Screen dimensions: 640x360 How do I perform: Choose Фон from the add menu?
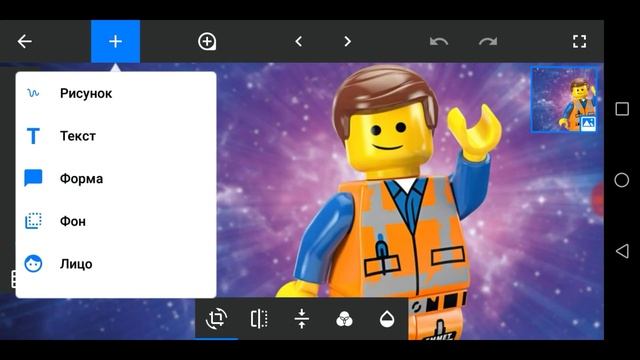(116, 221)
